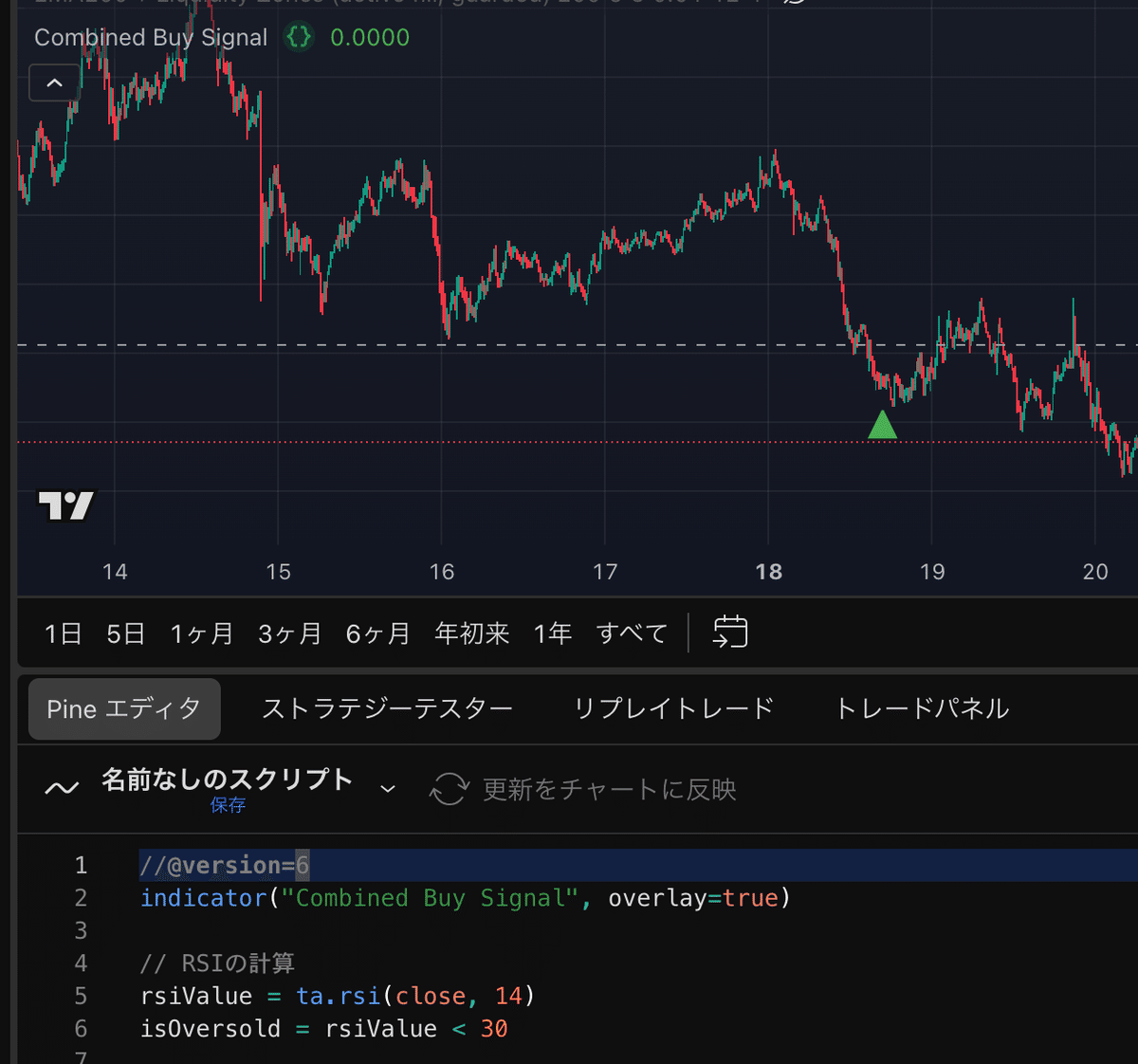Click the TradingView logo on the chart

(65, 505)
